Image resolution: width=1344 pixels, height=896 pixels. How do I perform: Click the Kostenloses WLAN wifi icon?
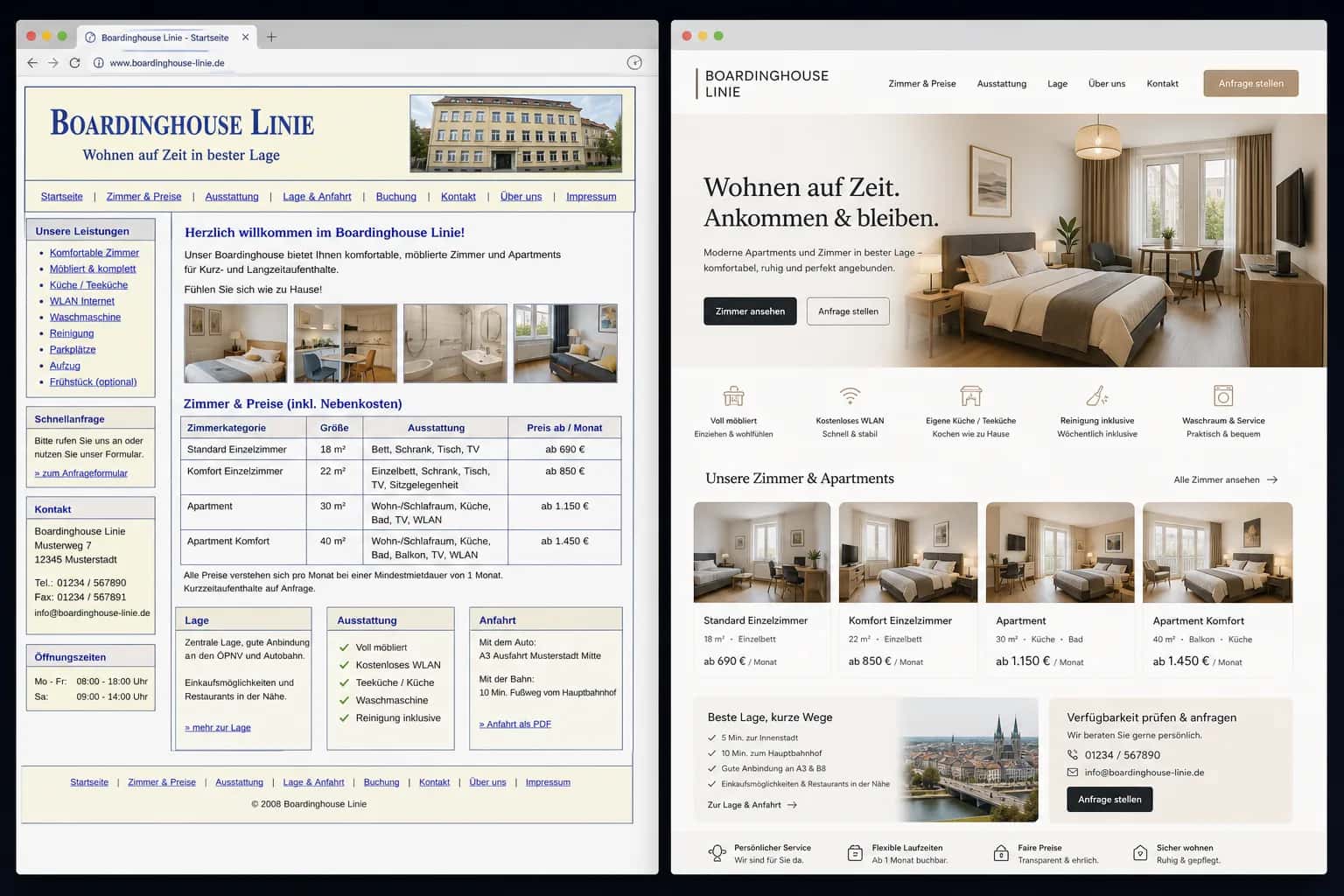850,395
